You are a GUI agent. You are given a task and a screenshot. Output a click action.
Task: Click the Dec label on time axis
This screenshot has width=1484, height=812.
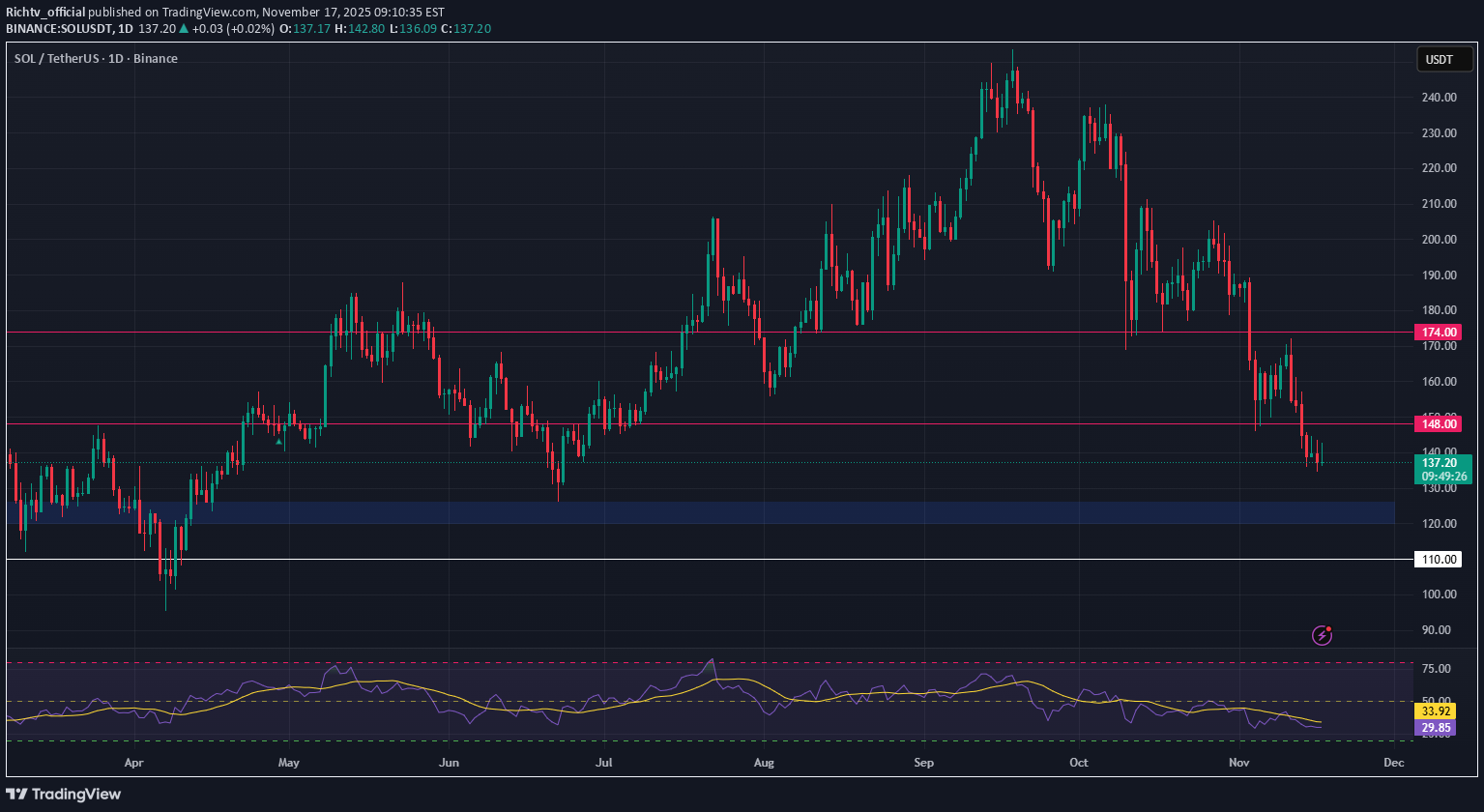pos(1393,763)
